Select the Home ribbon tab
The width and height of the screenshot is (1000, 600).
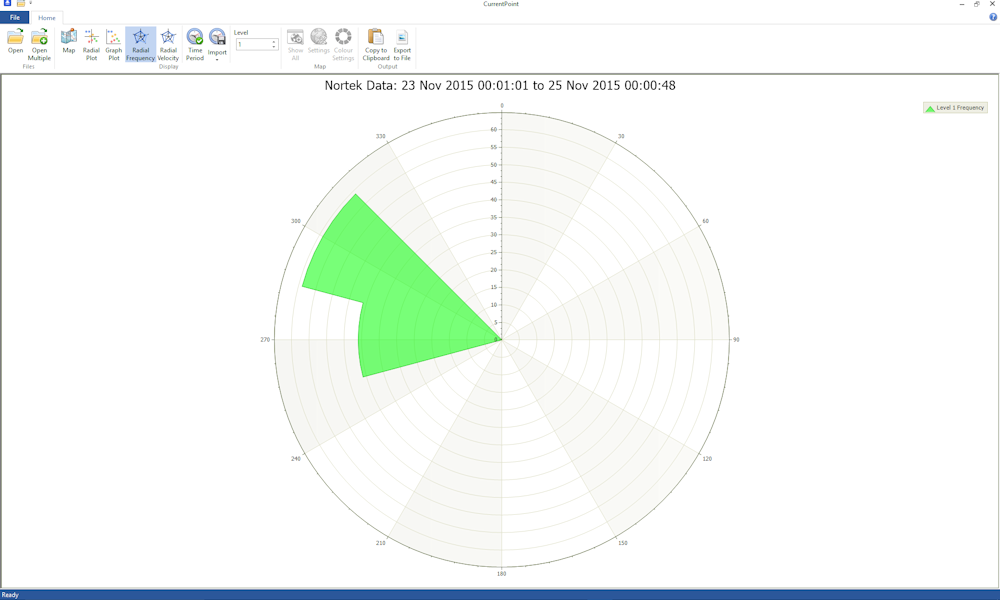(x=47, y=18)
